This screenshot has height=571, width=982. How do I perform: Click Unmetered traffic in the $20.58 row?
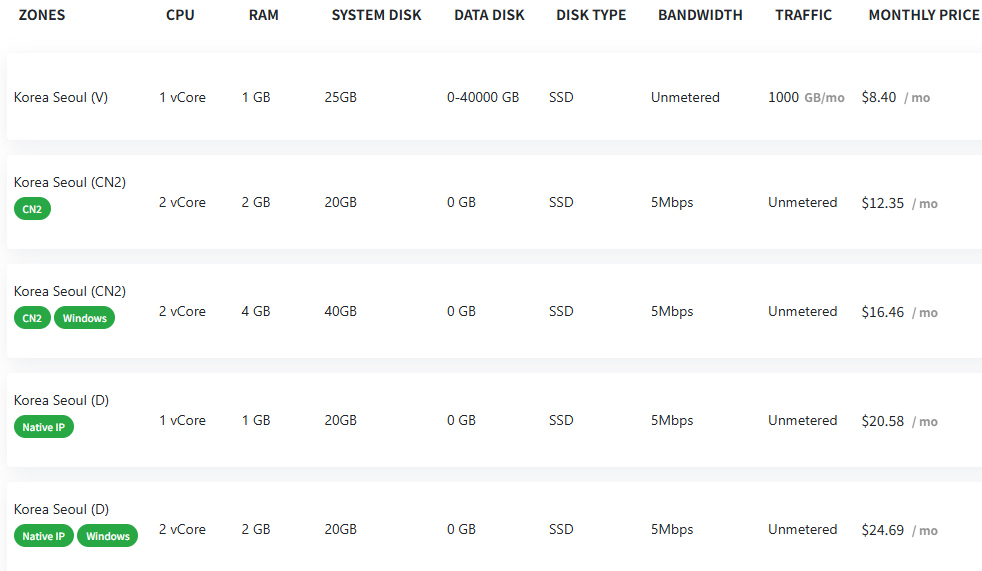802,421
